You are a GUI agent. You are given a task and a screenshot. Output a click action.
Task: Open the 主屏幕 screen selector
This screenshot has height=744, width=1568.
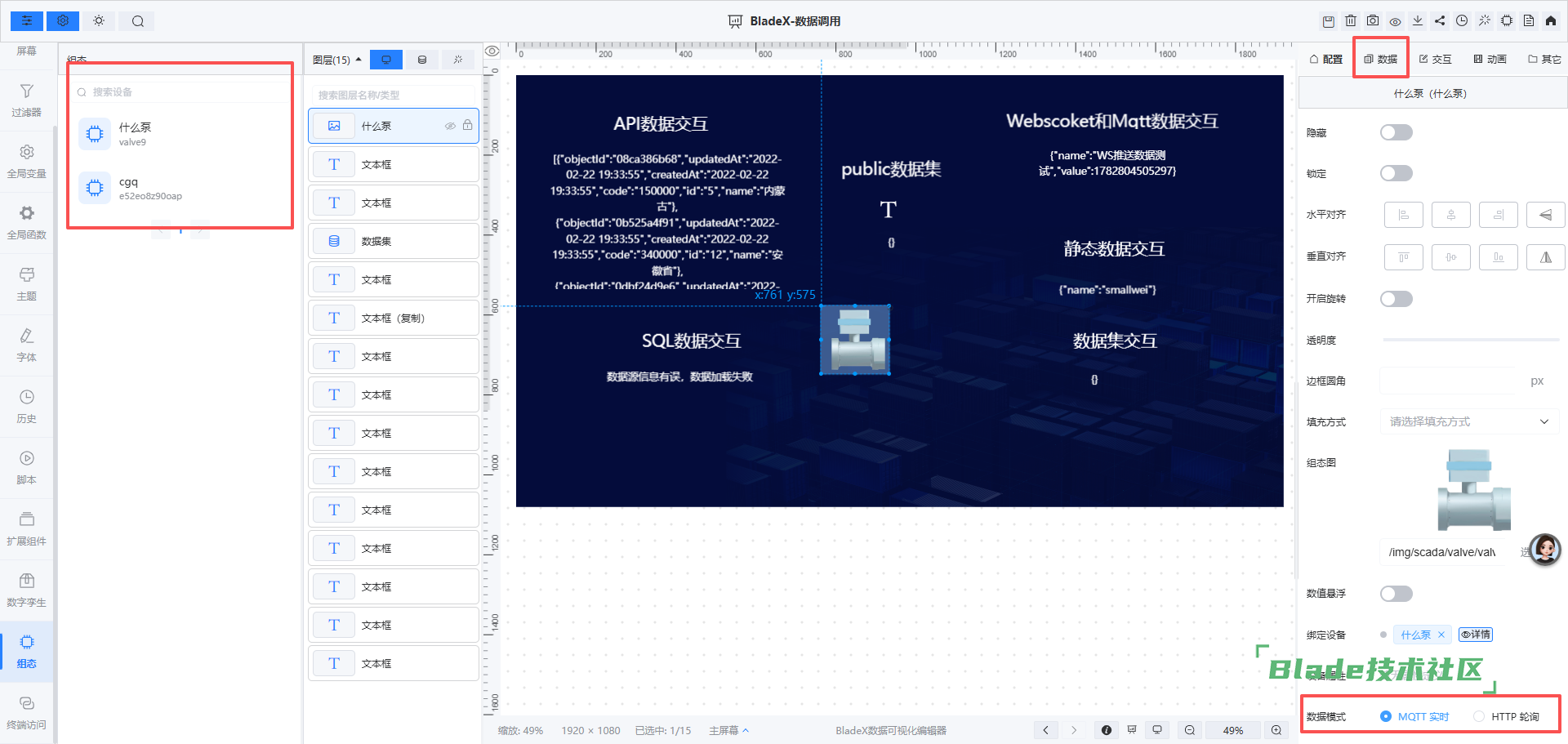tap(728, 730)
